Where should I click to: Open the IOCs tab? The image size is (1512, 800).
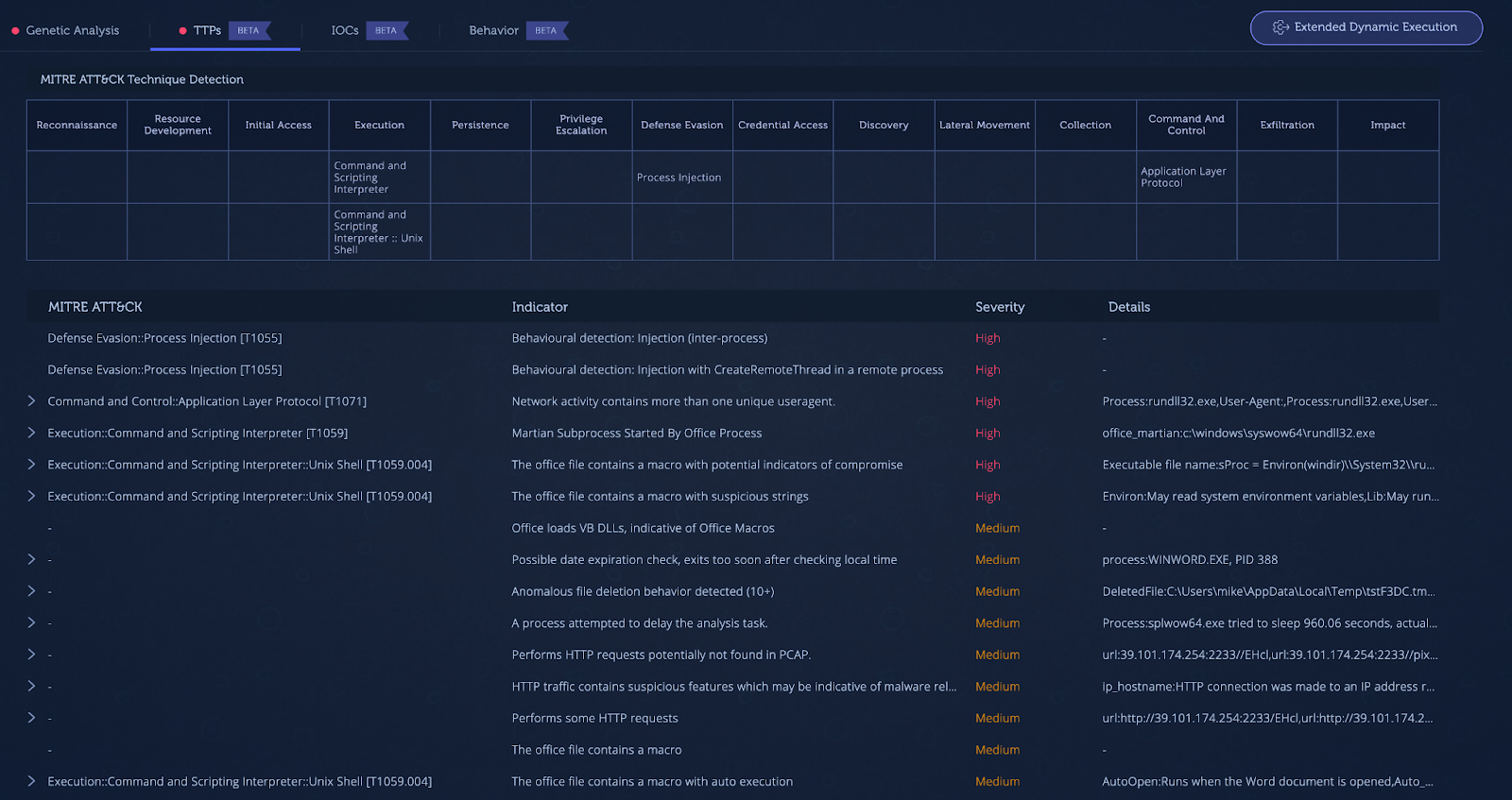pos(344,30)
